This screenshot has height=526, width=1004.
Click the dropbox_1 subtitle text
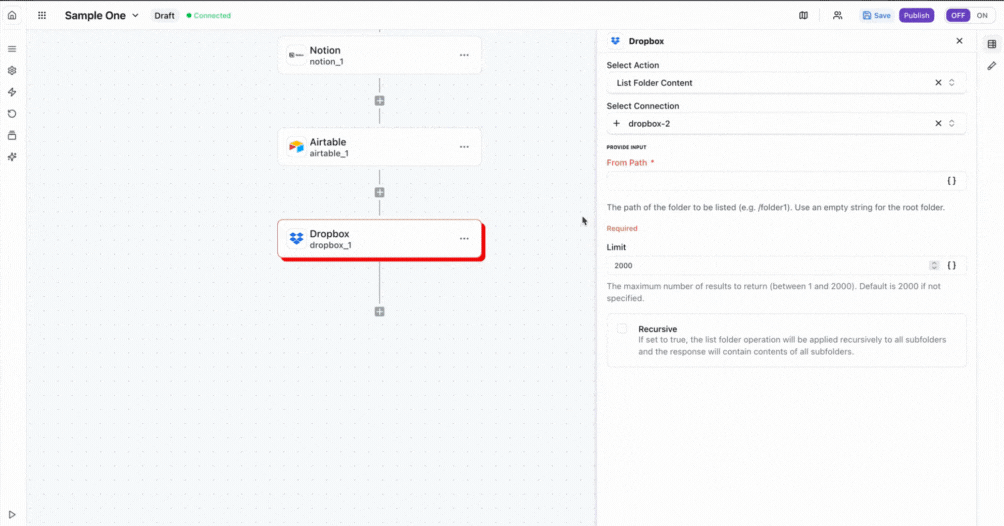(330, 245)
